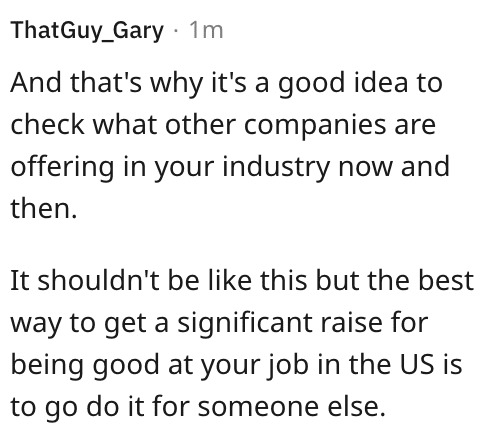The image size is (484, 444).
Task: Open ThatGuy_Gary's user profile
Action: click(87, 31)
